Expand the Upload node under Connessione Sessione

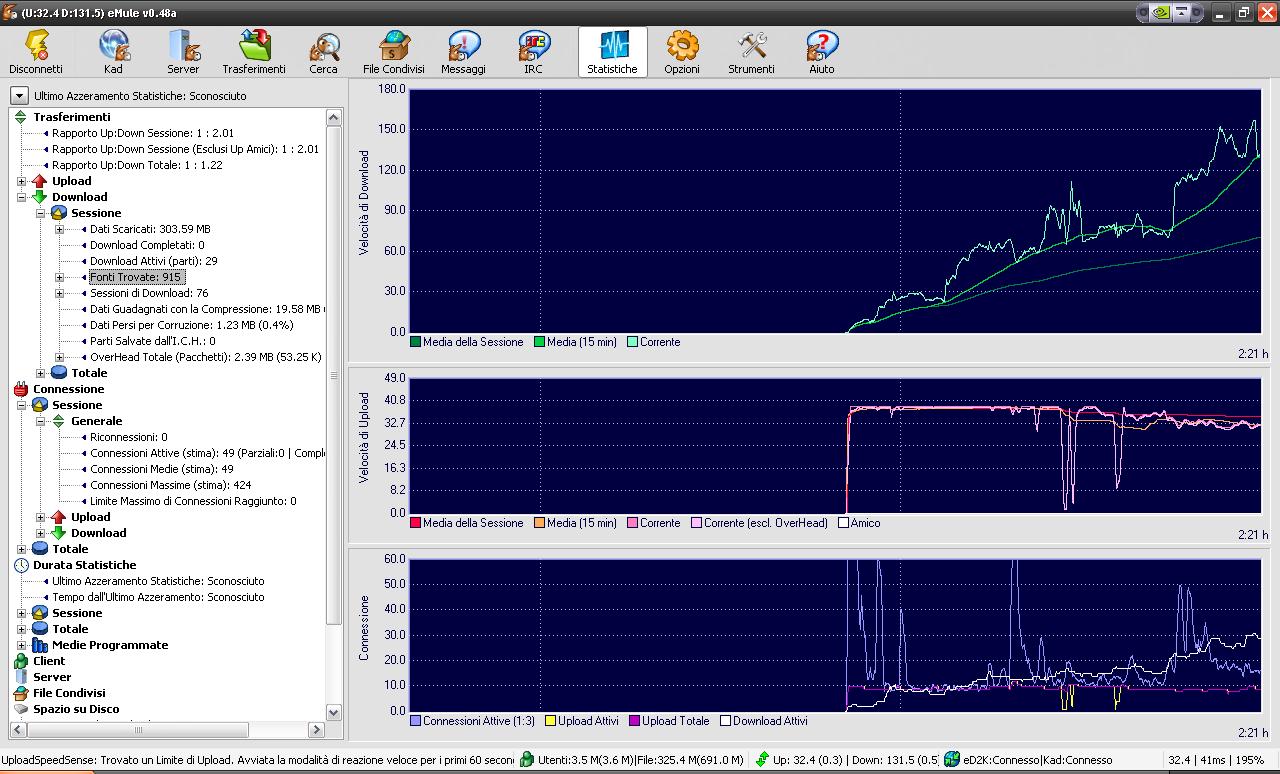pyautogui.click(x=41, y=517)
